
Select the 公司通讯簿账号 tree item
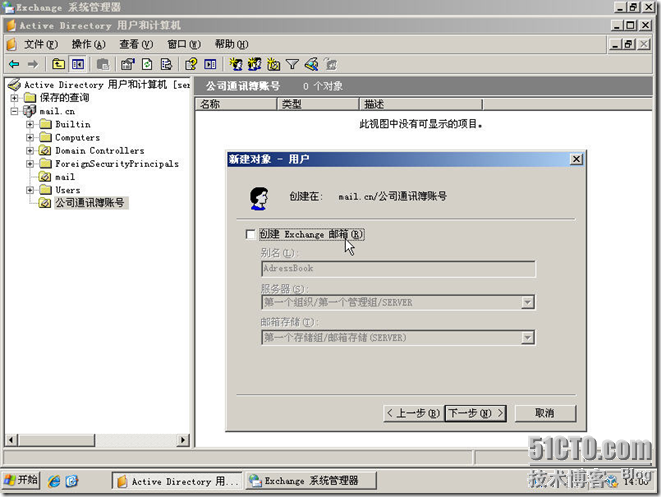[90, 203]
